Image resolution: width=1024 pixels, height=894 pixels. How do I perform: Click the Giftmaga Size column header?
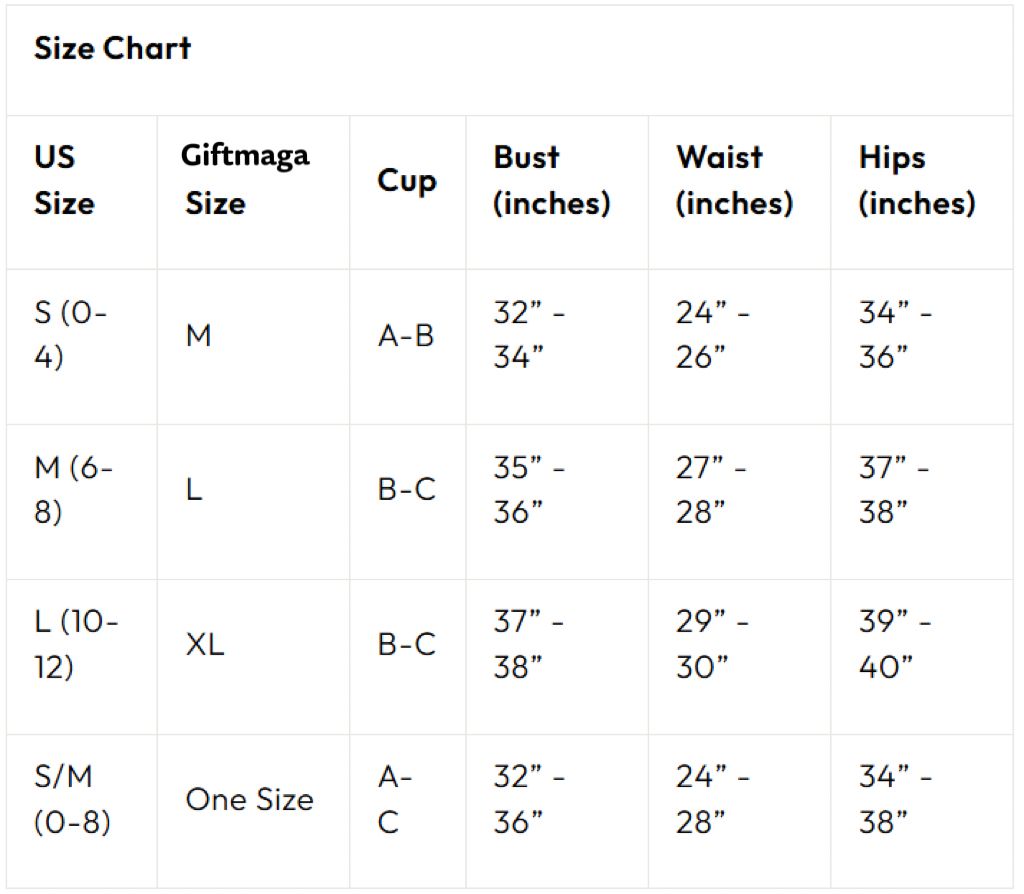245,180
